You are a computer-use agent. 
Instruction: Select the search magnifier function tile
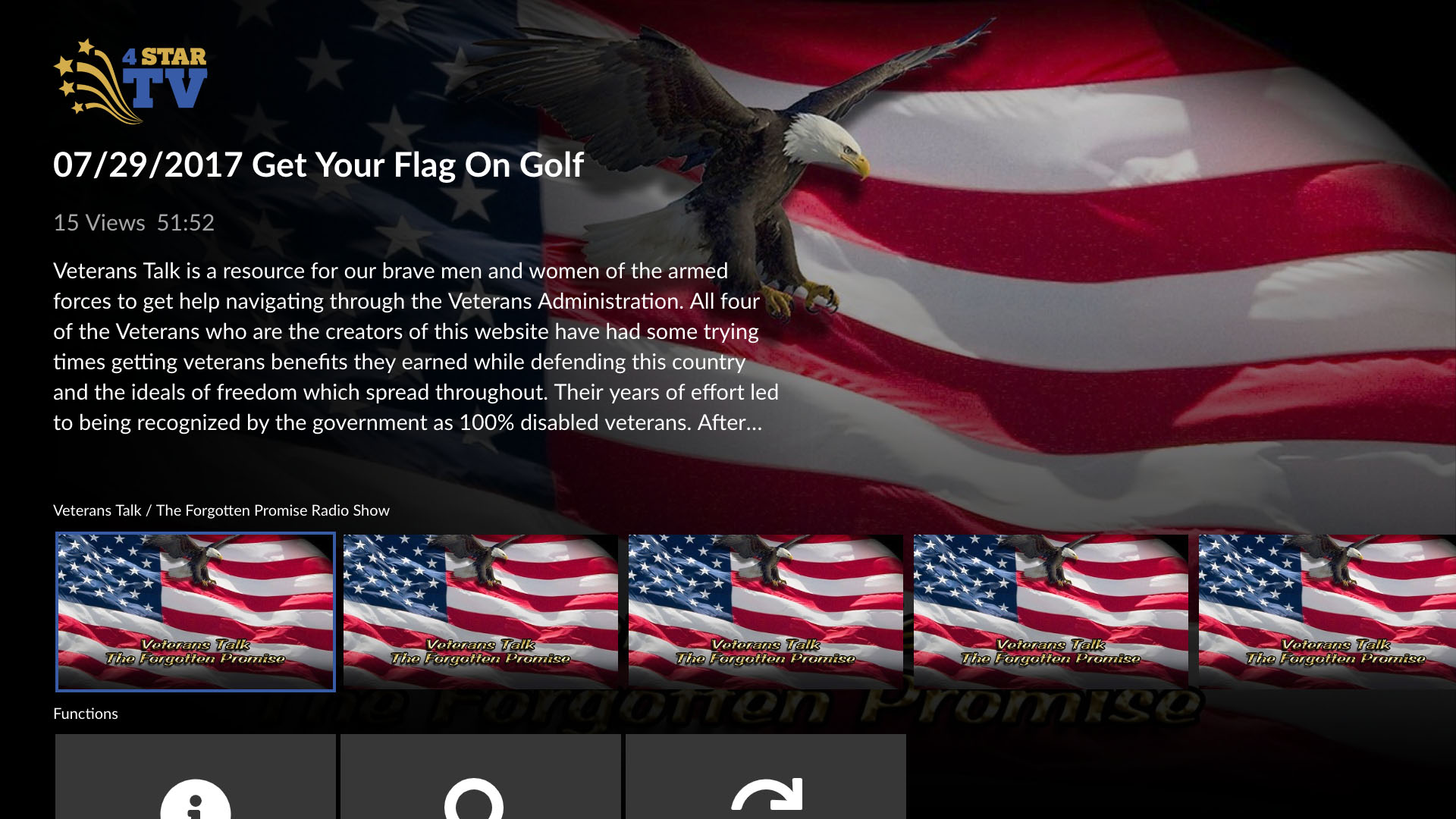coord(481,777)
